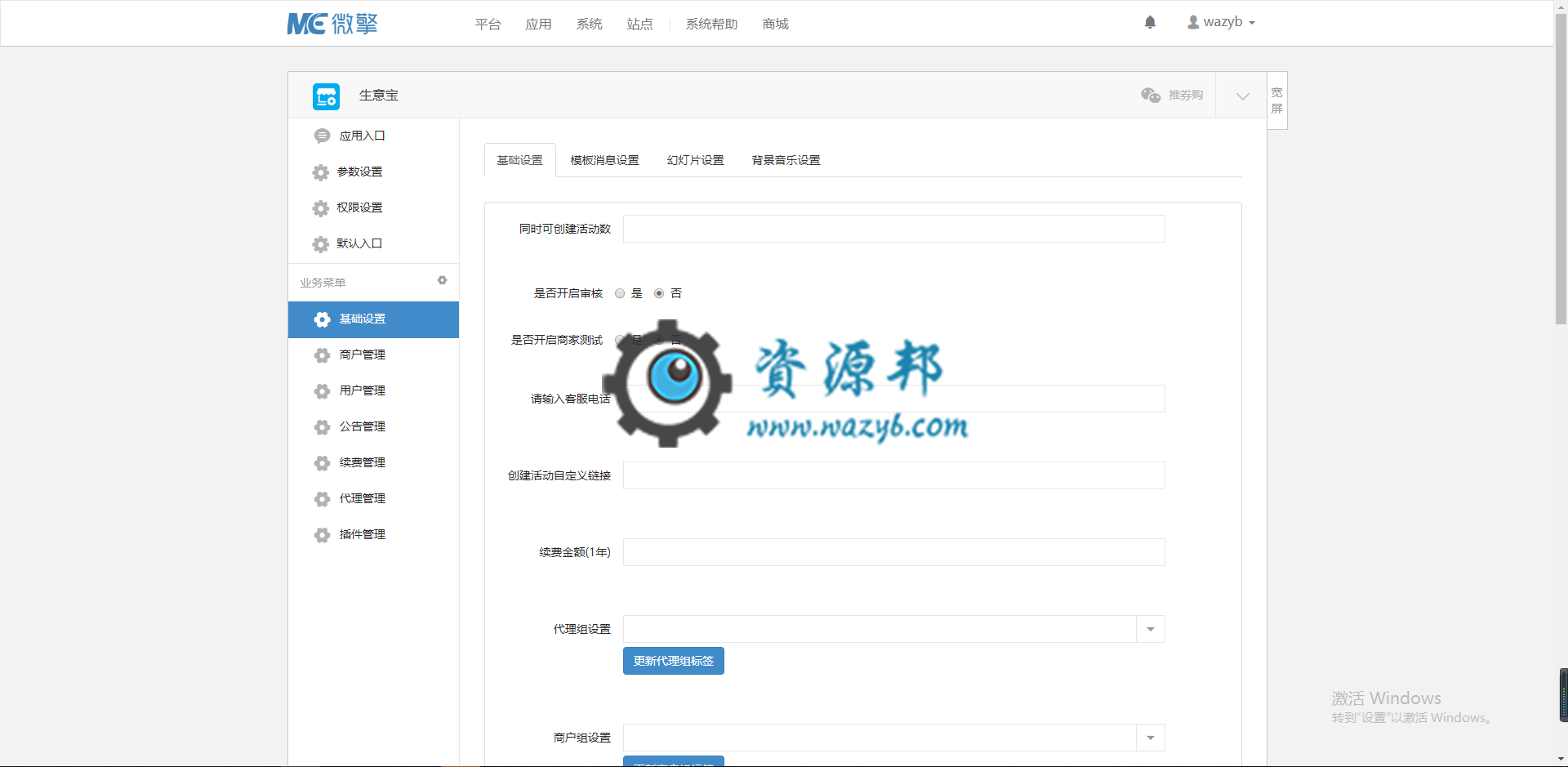Click the 商户组设置 select field
Viewport: 1568px width, 767px height.
[x=894, y=738]
